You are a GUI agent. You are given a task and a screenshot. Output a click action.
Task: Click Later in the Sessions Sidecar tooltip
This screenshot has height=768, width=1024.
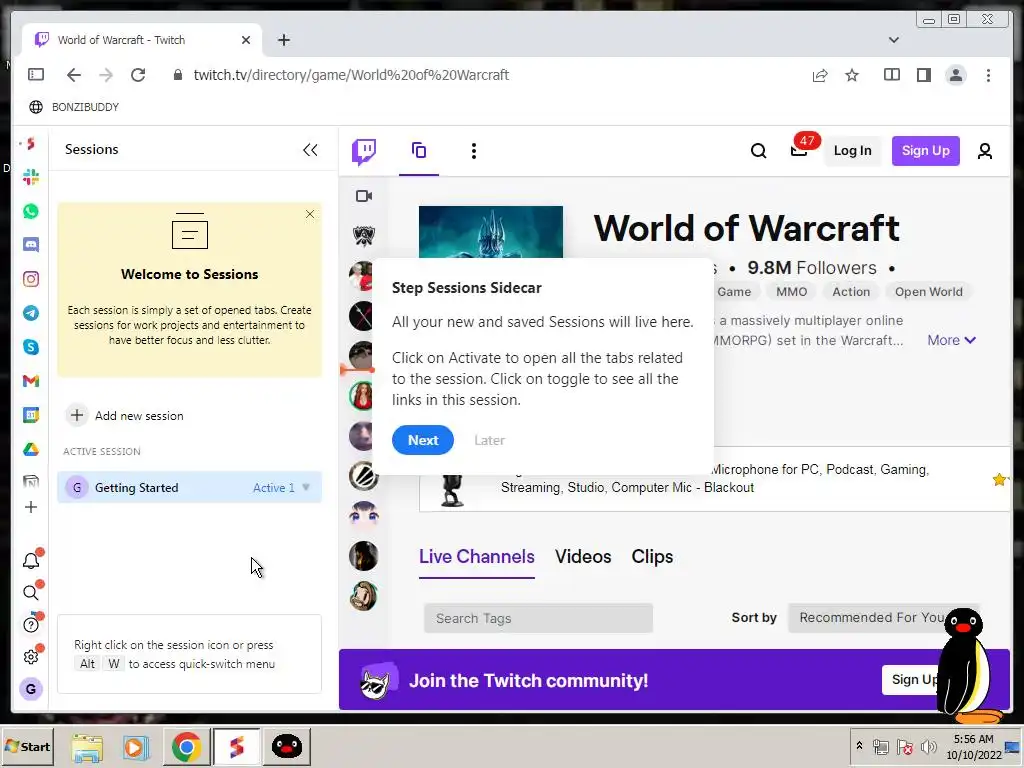click(x=489, y=440)
